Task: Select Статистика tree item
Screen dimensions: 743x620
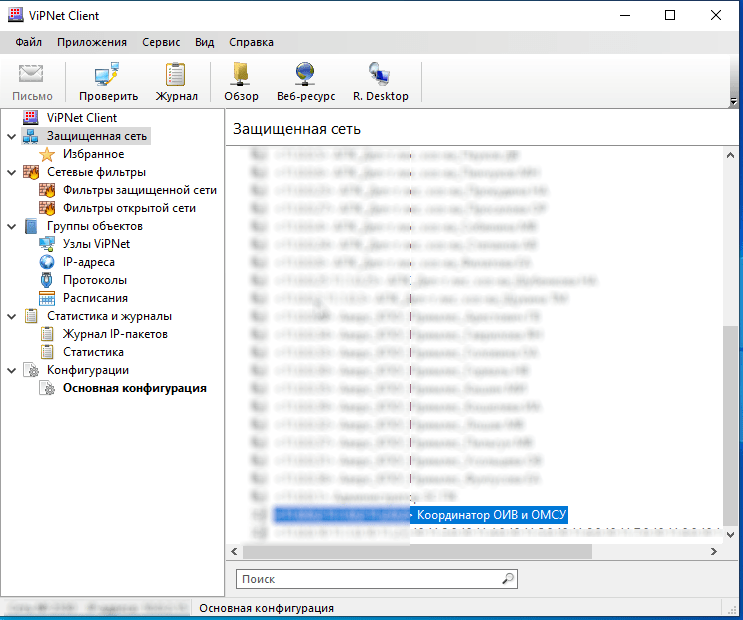Action: click(93, 352)
